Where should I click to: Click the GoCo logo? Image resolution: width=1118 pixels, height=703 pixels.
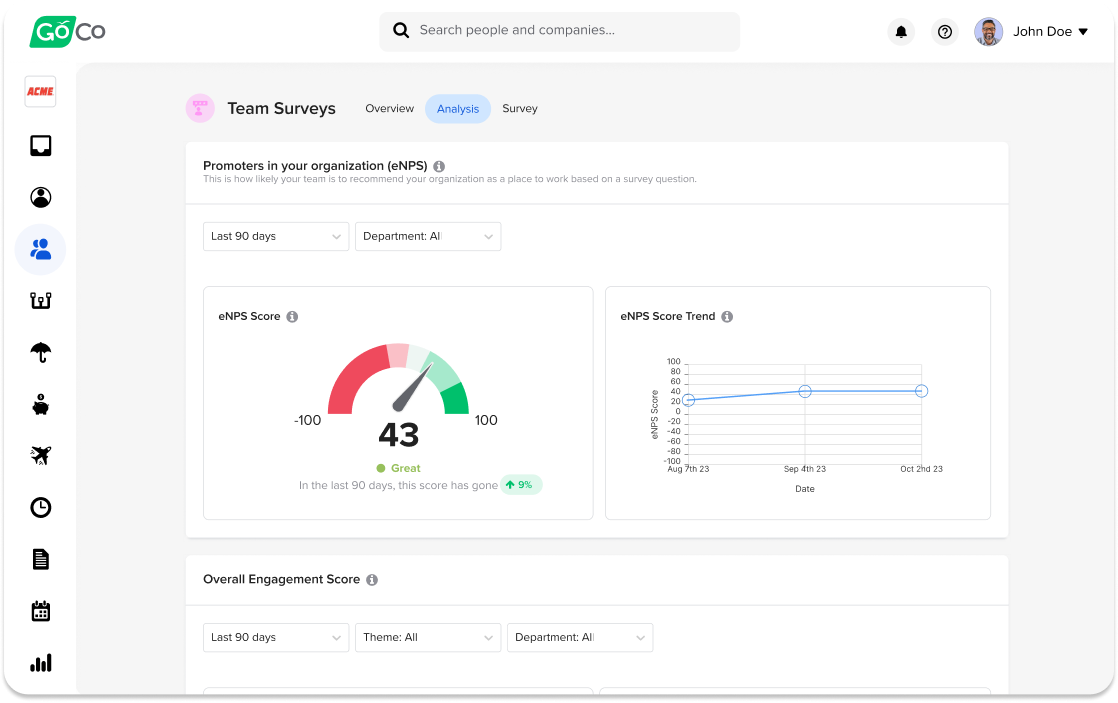67,31
